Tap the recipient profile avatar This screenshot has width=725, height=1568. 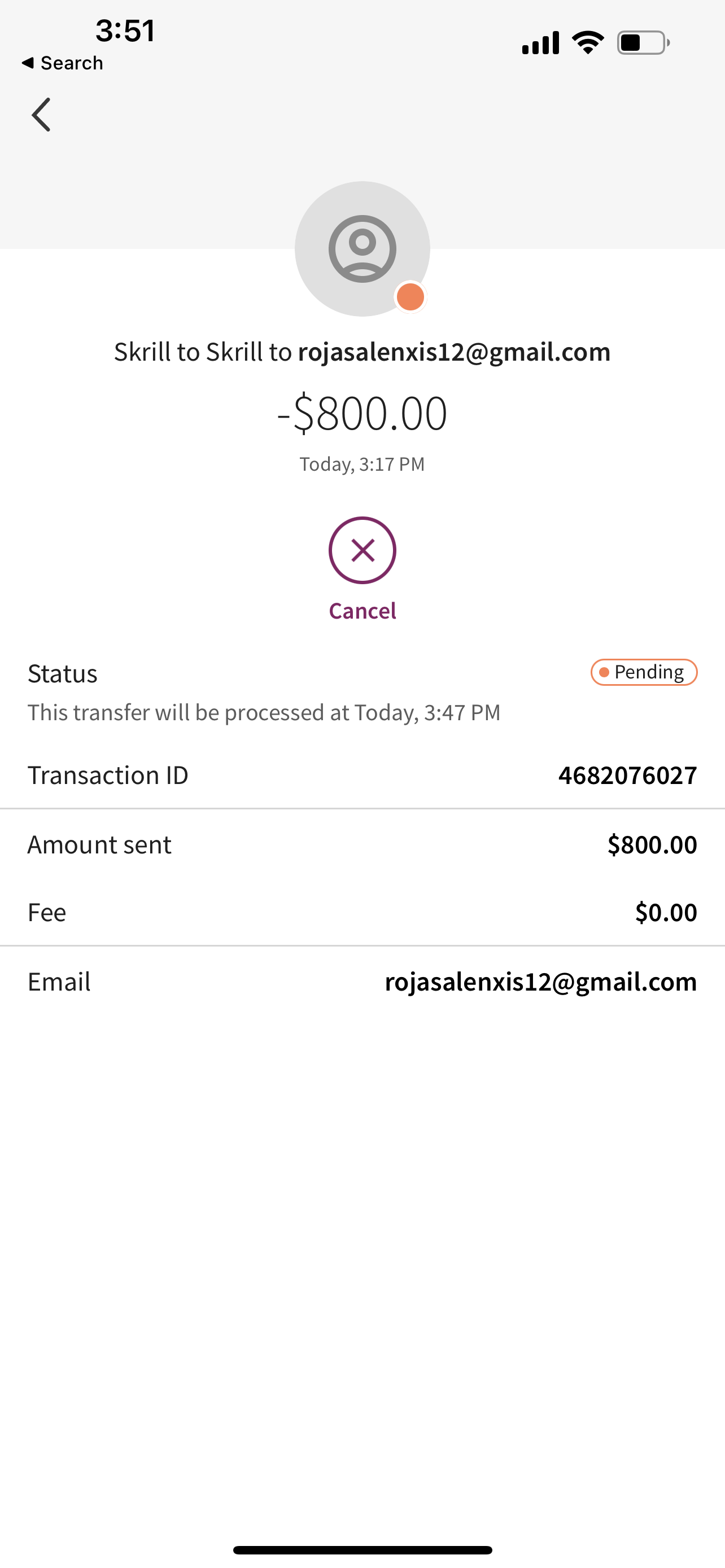[361, 248]
